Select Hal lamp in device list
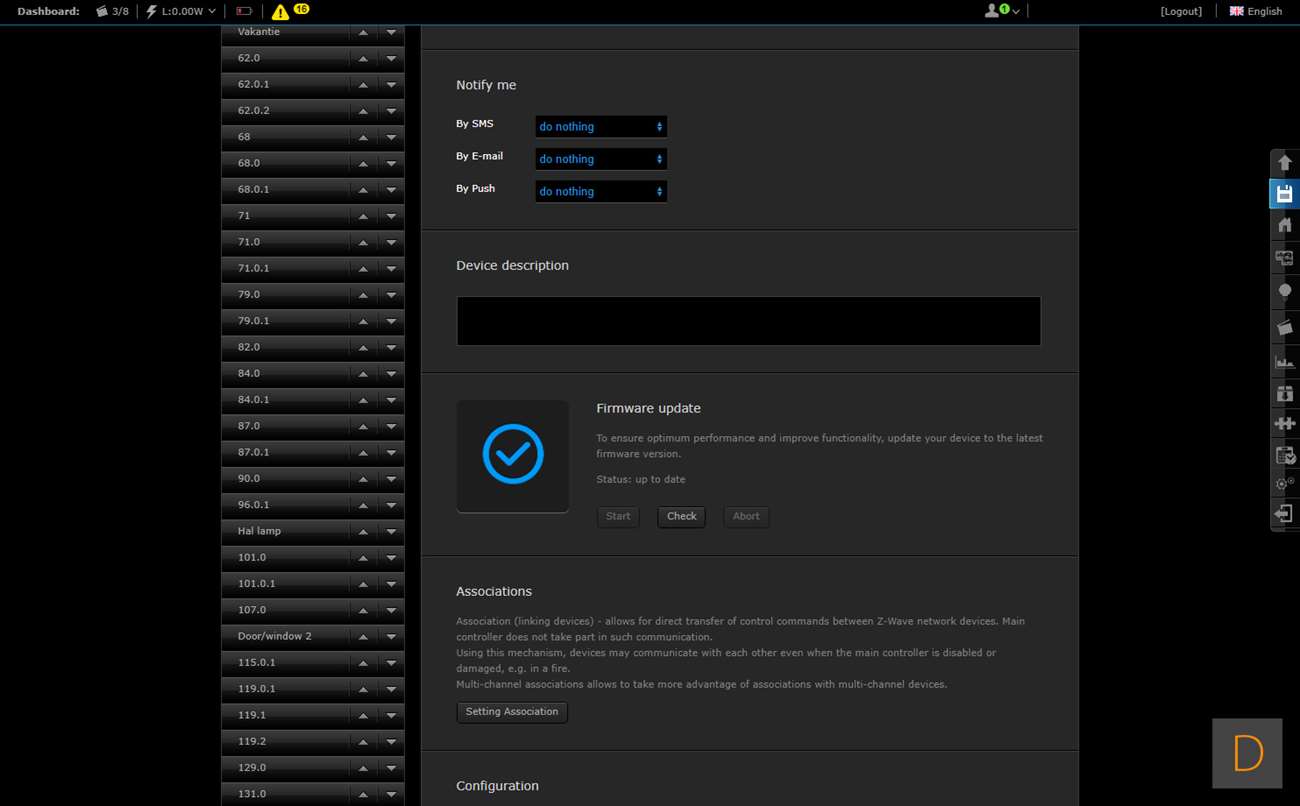1300x806 pixels. point(285,531)
